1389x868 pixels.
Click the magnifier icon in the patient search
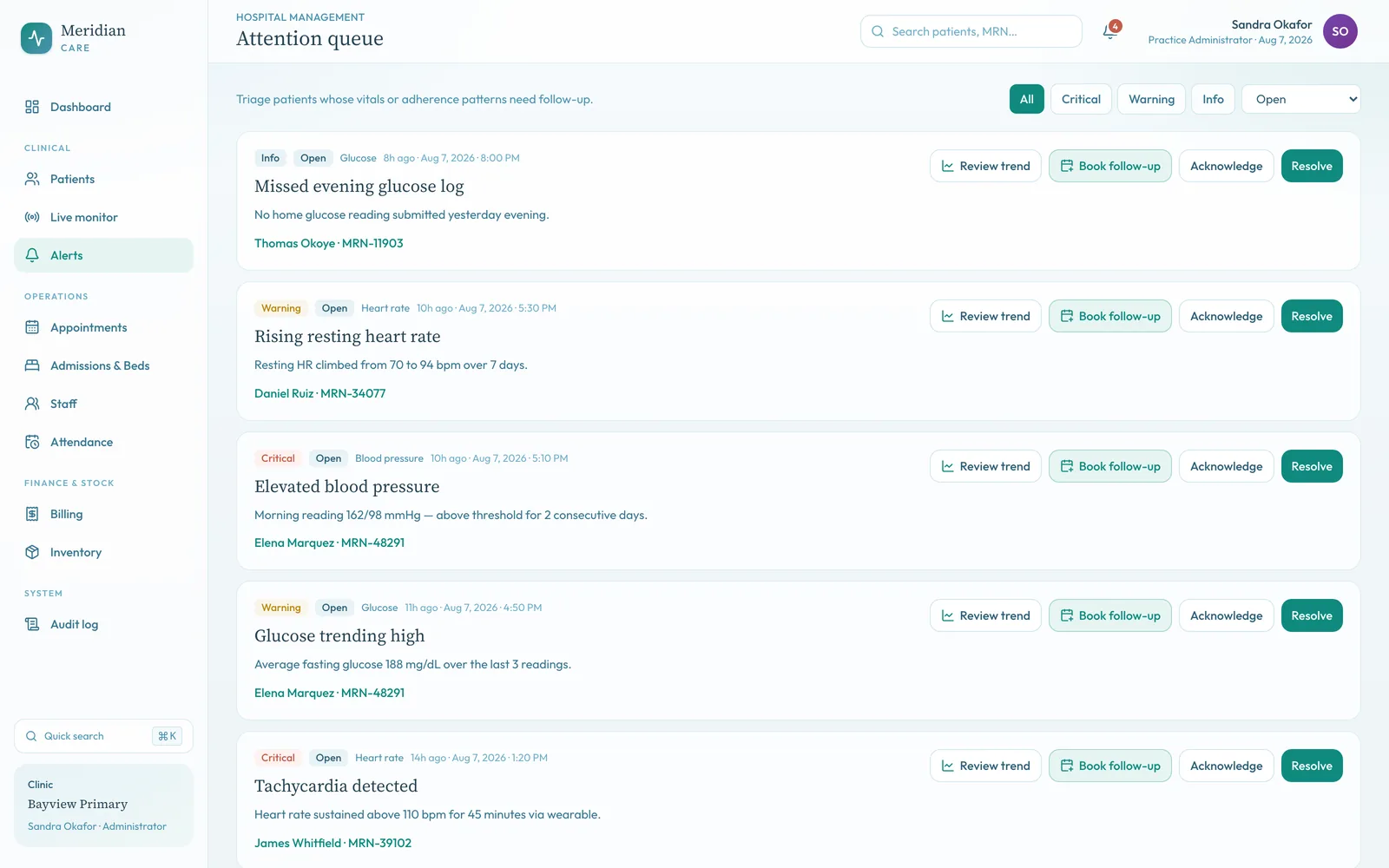[878, 31]
